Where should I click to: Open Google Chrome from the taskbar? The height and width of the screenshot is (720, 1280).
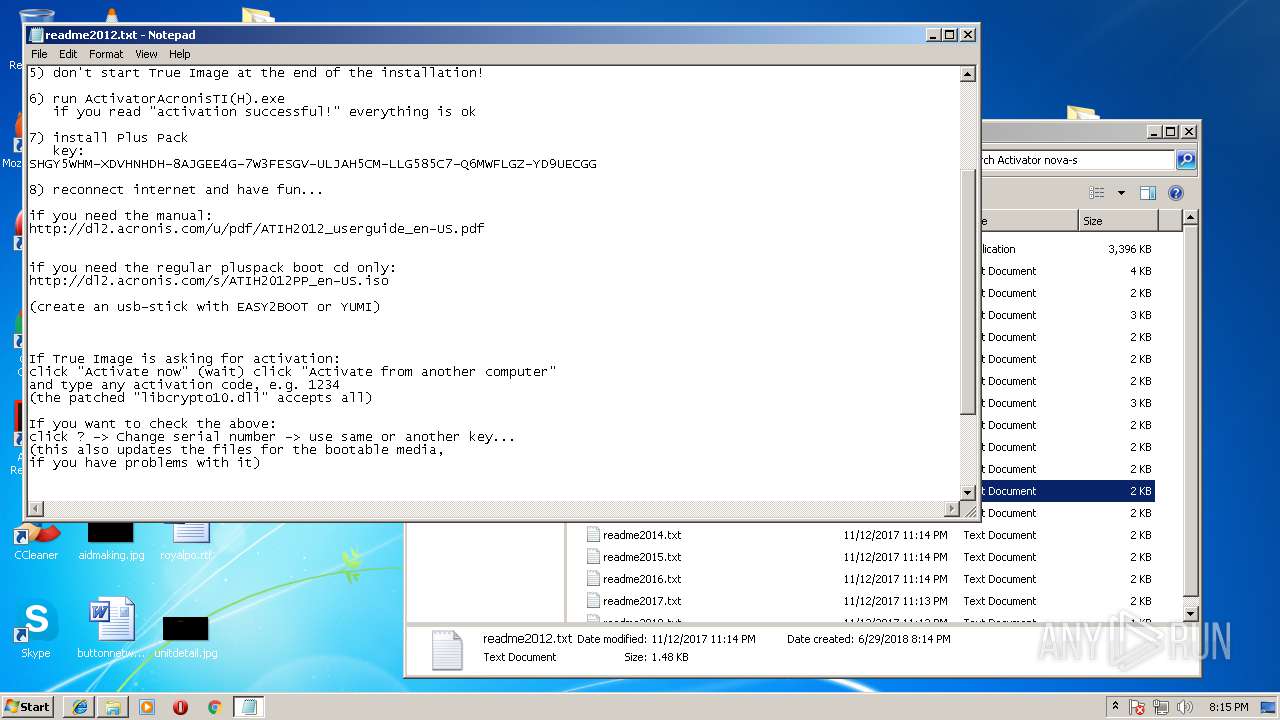pyautogui.click(x=214, y=707)
